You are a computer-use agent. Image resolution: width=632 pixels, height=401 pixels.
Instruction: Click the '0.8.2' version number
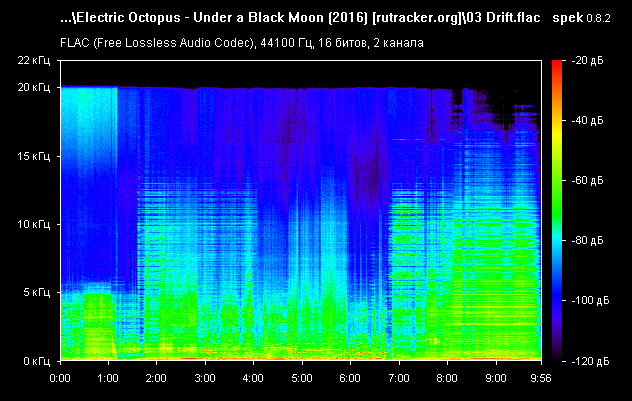[x=598, y=19]
